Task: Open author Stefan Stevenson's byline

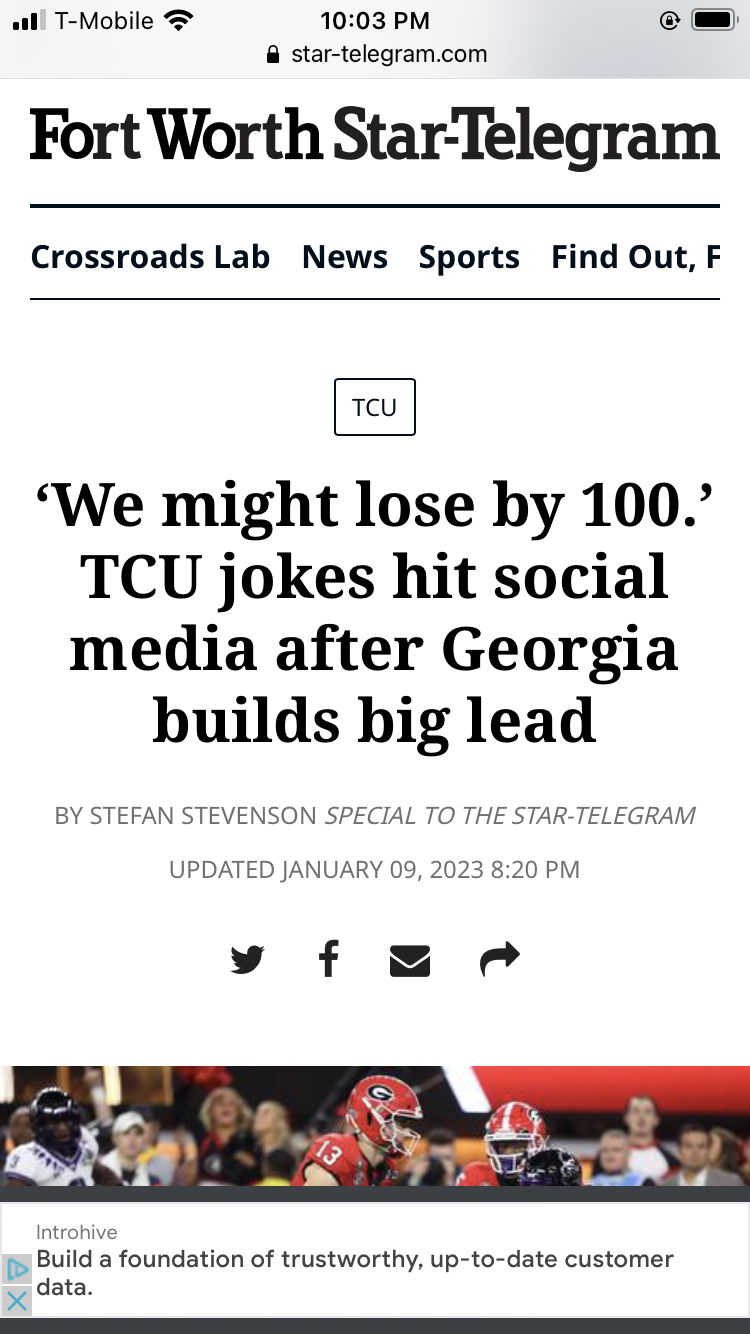Action: (185, 816)
